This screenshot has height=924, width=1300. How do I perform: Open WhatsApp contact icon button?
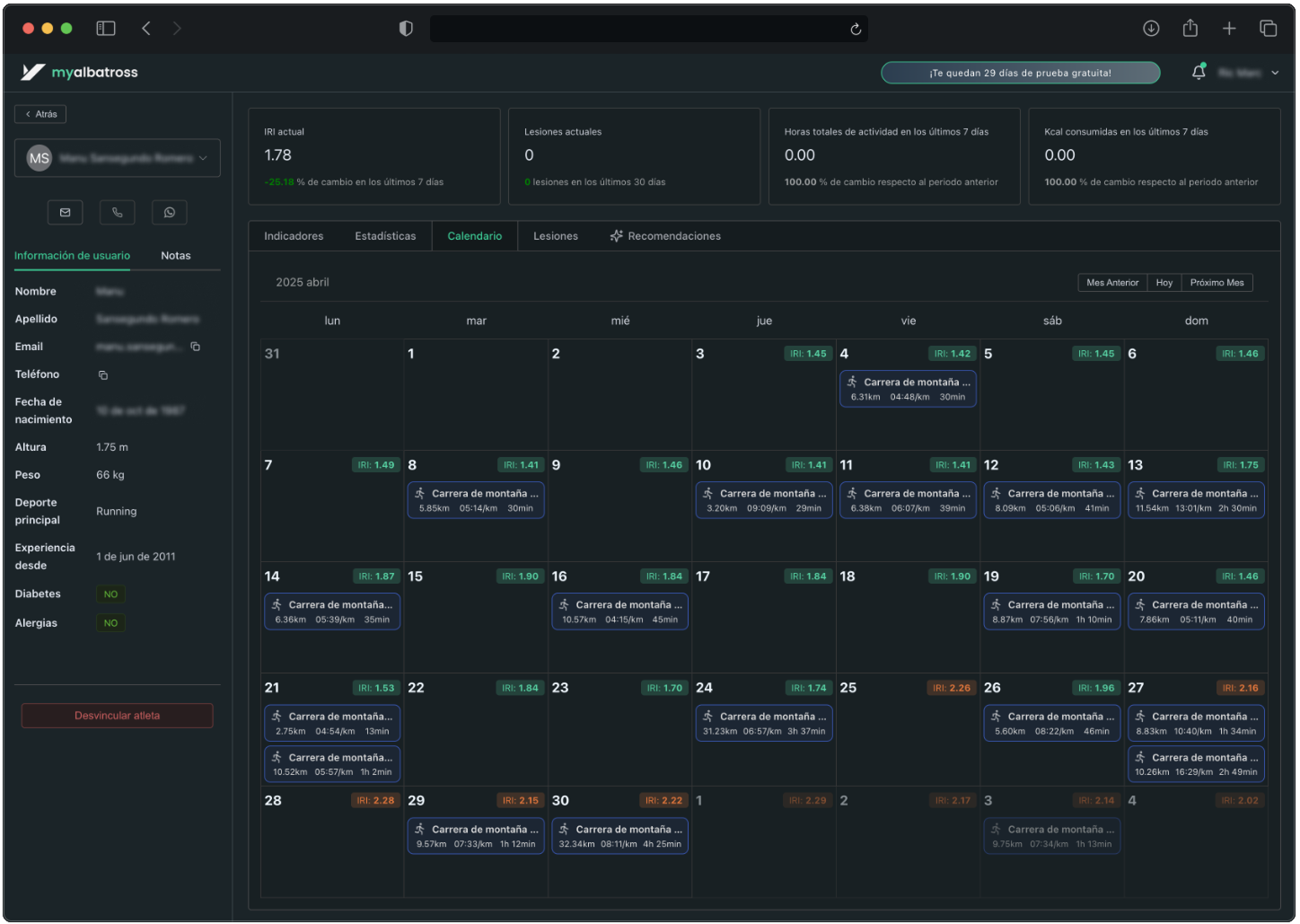pyautogui.click(x=170, y=213)
